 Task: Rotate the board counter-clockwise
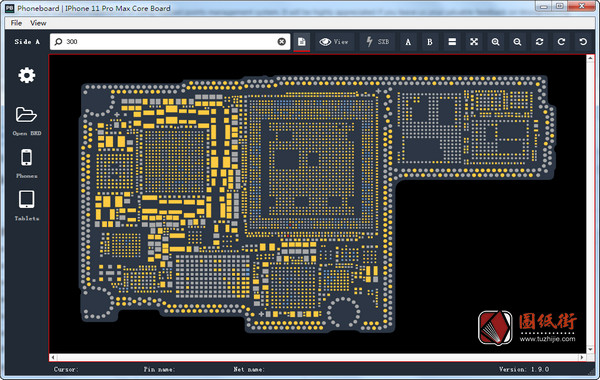583,42
